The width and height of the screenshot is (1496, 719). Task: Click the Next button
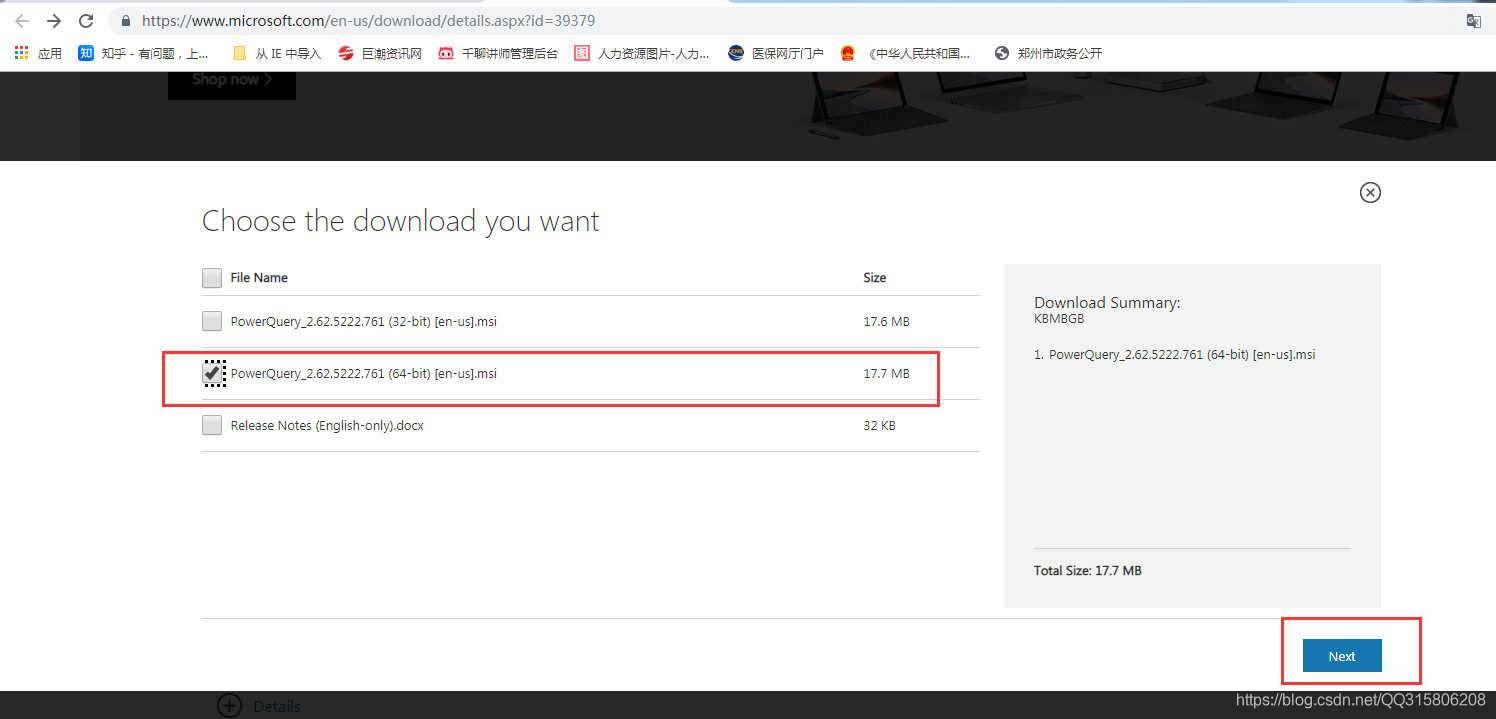pos(1342,656)
